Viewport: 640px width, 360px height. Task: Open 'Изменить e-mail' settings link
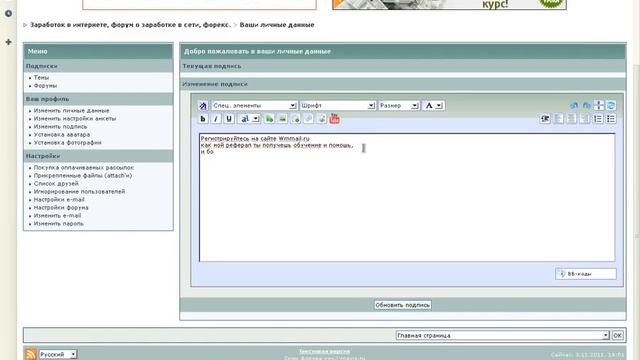click(57, 216)
